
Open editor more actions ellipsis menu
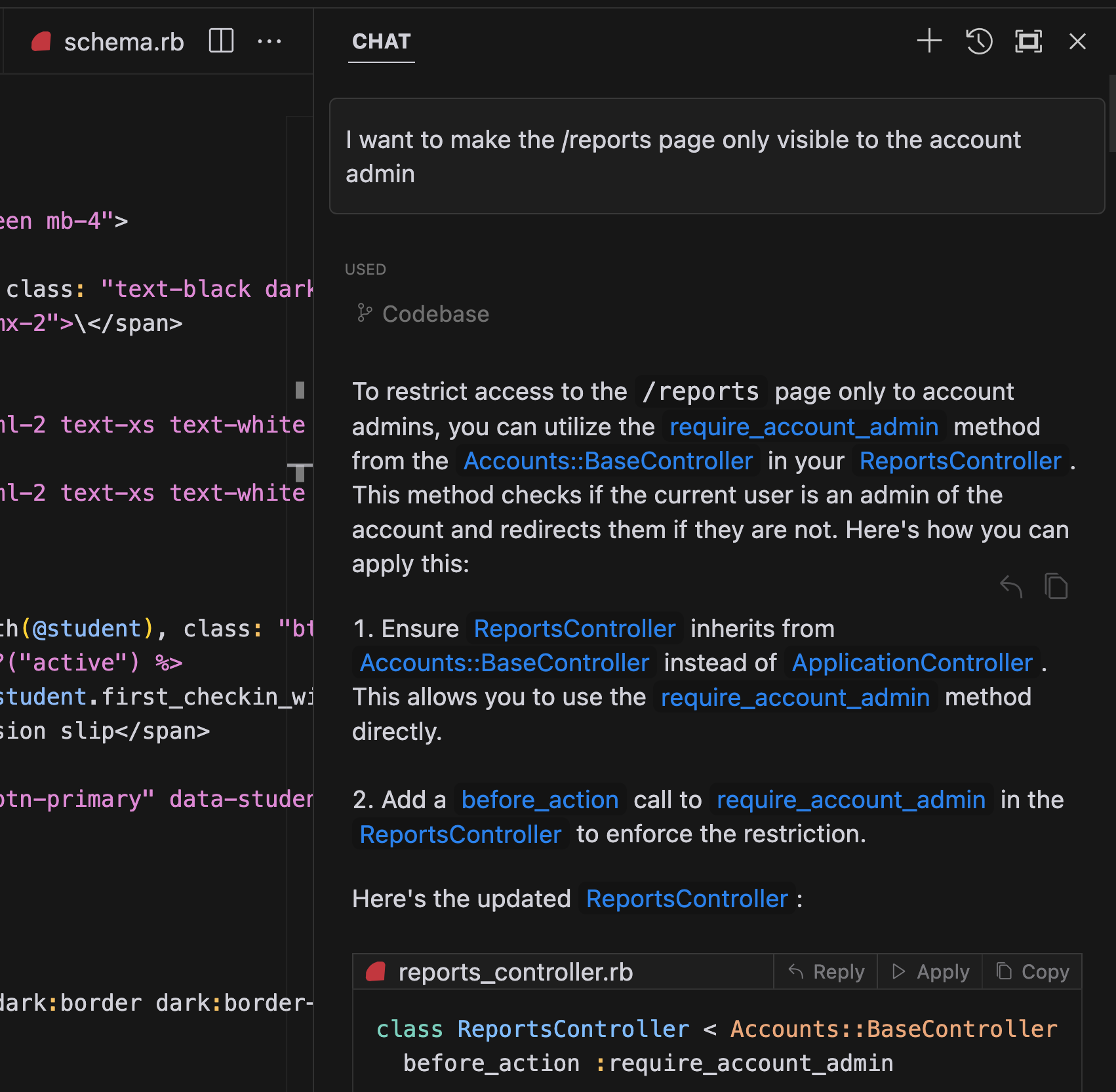coord(269,41)
